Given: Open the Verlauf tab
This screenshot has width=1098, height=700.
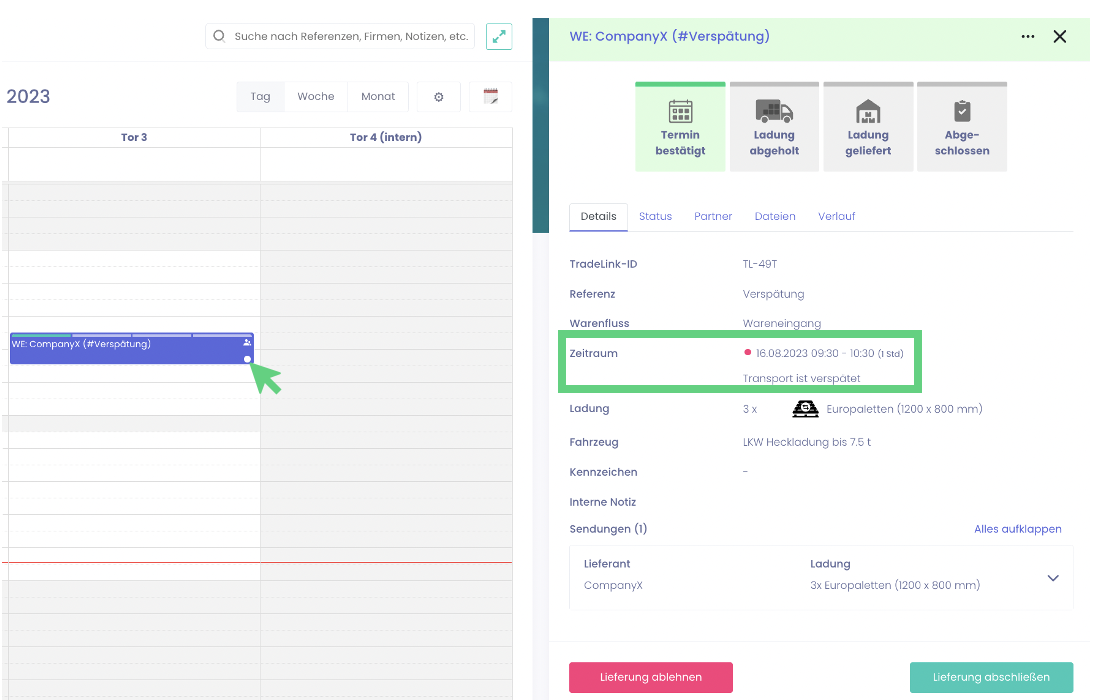Looking at the screenshot, I should pos(836,217).
